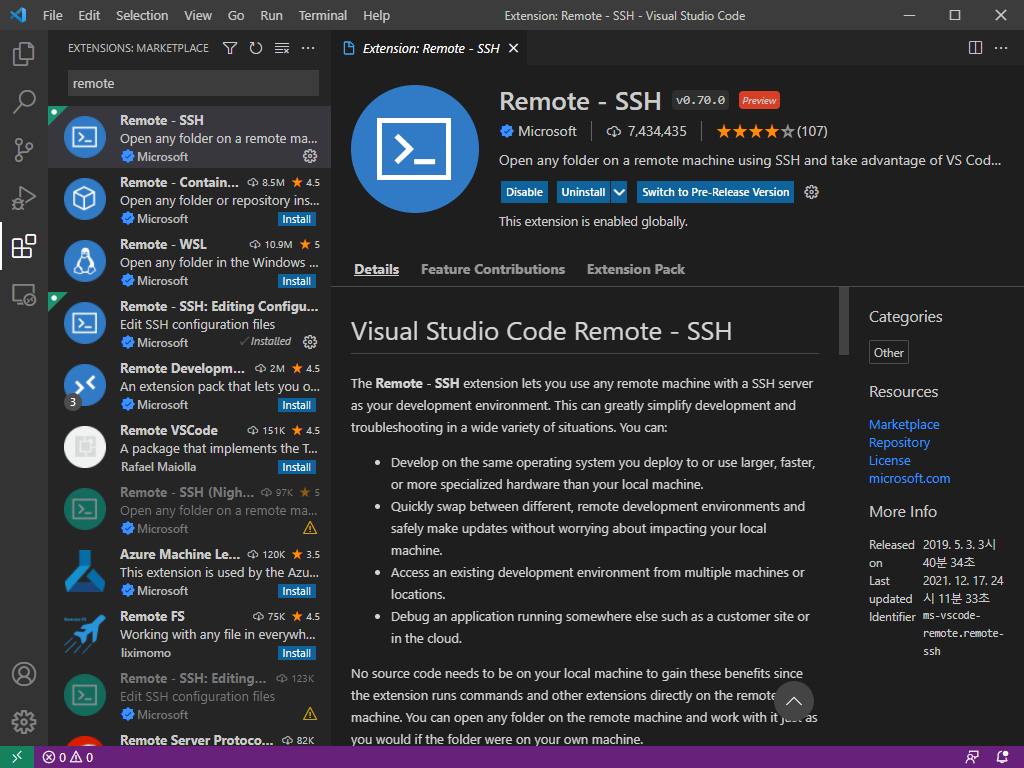The height and width of the screenshot is (768, 1024).
Task: Open Run and Debug view
Action: click(x=24, y=199)
